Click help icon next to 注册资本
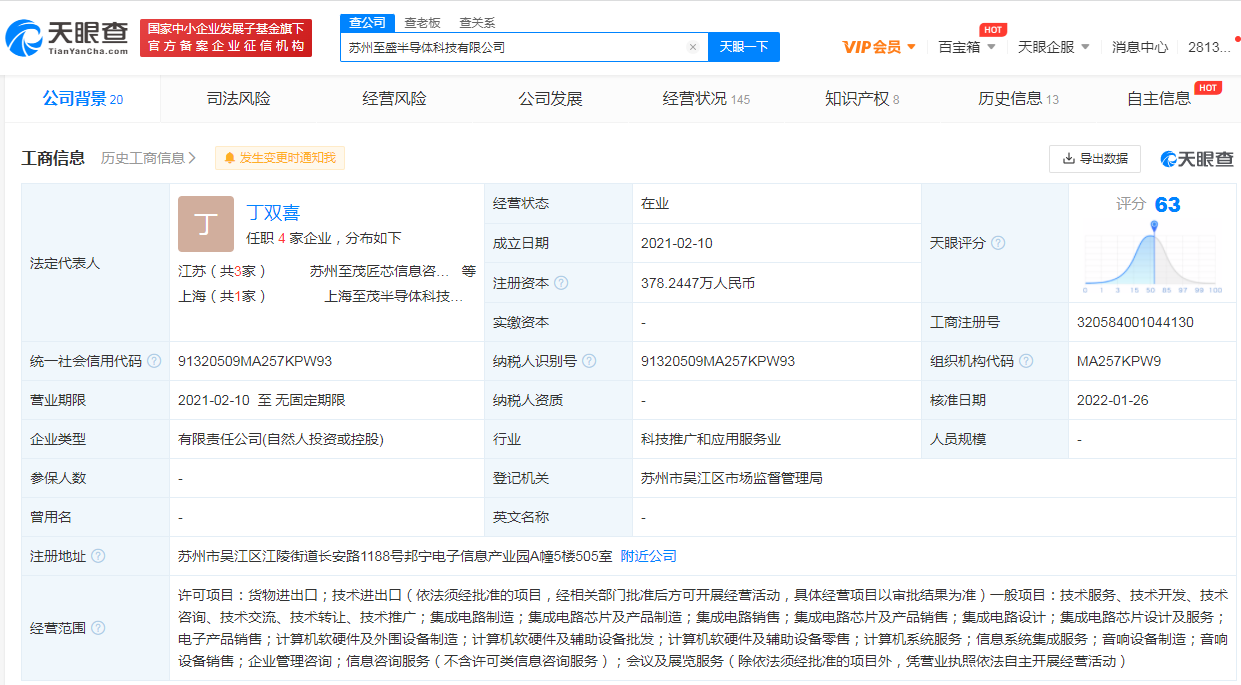This screenshot has height=685, width=1241. click(x=561, y=283)
